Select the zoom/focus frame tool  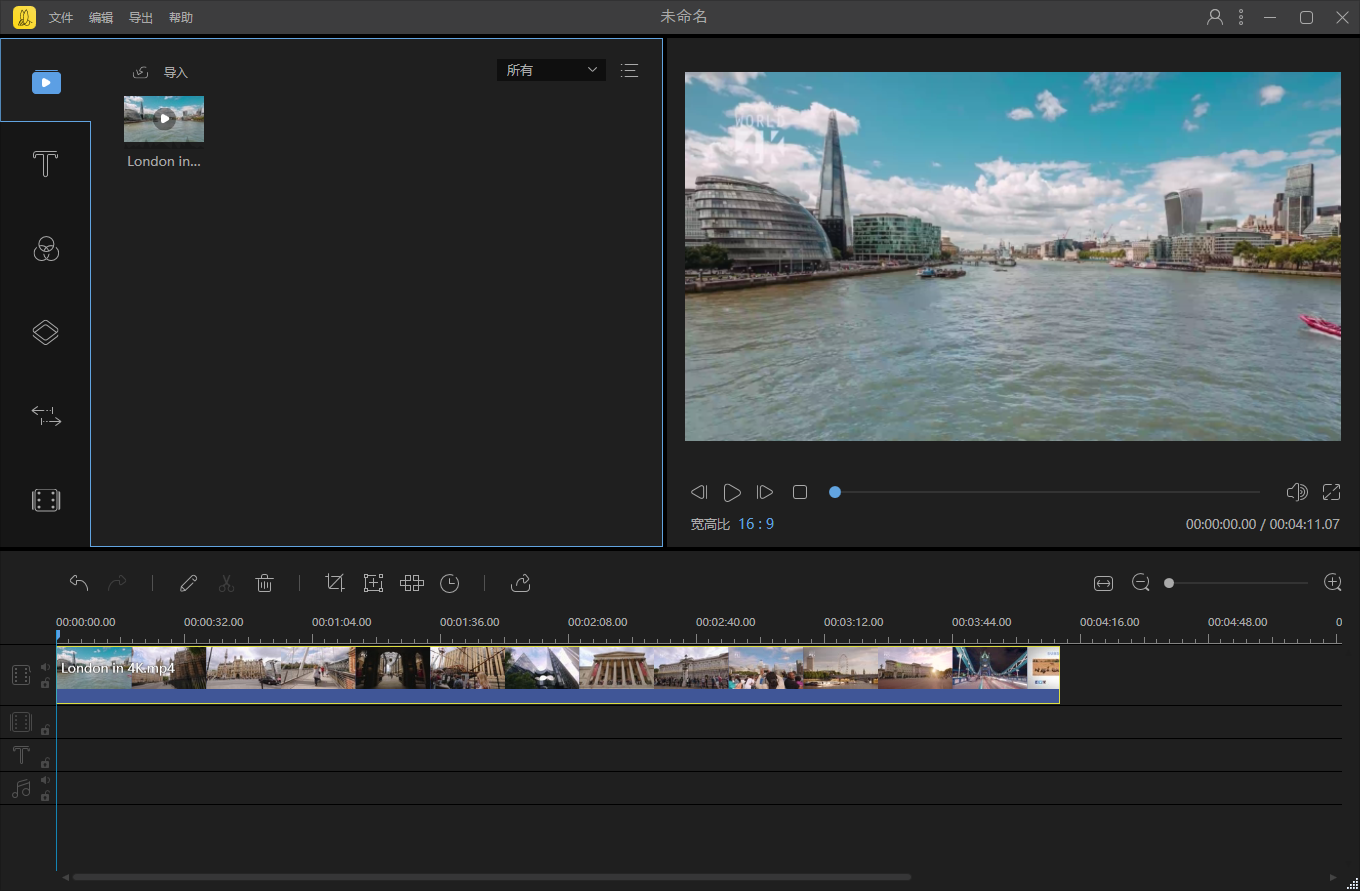click(373, 583)
